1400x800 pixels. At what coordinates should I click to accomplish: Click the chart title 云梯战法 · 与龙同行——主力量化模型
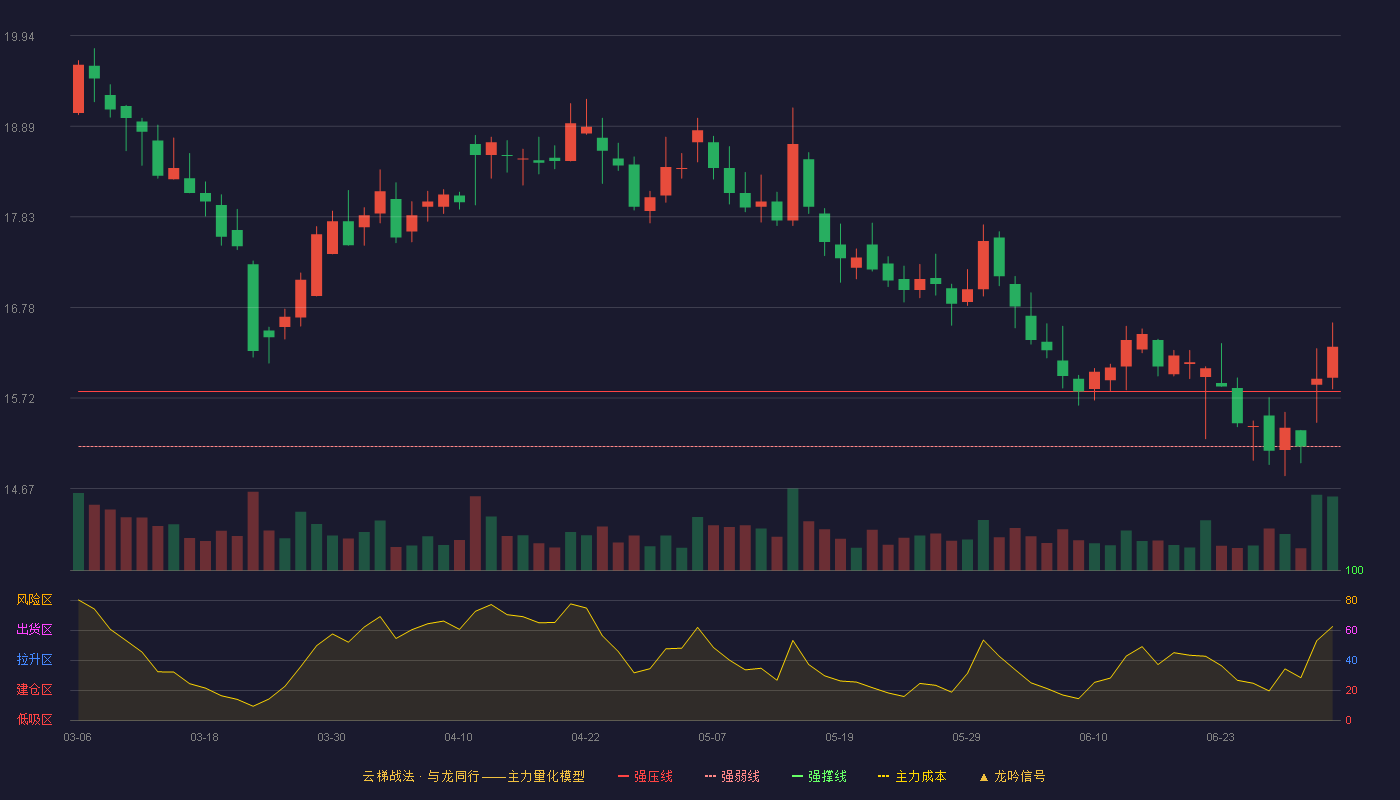[473, 776]
